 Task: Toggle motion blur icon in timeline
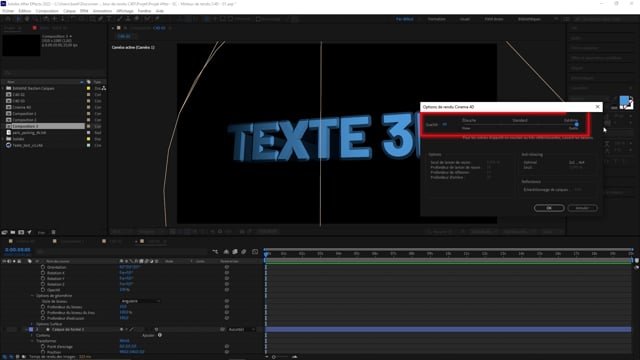244,252
